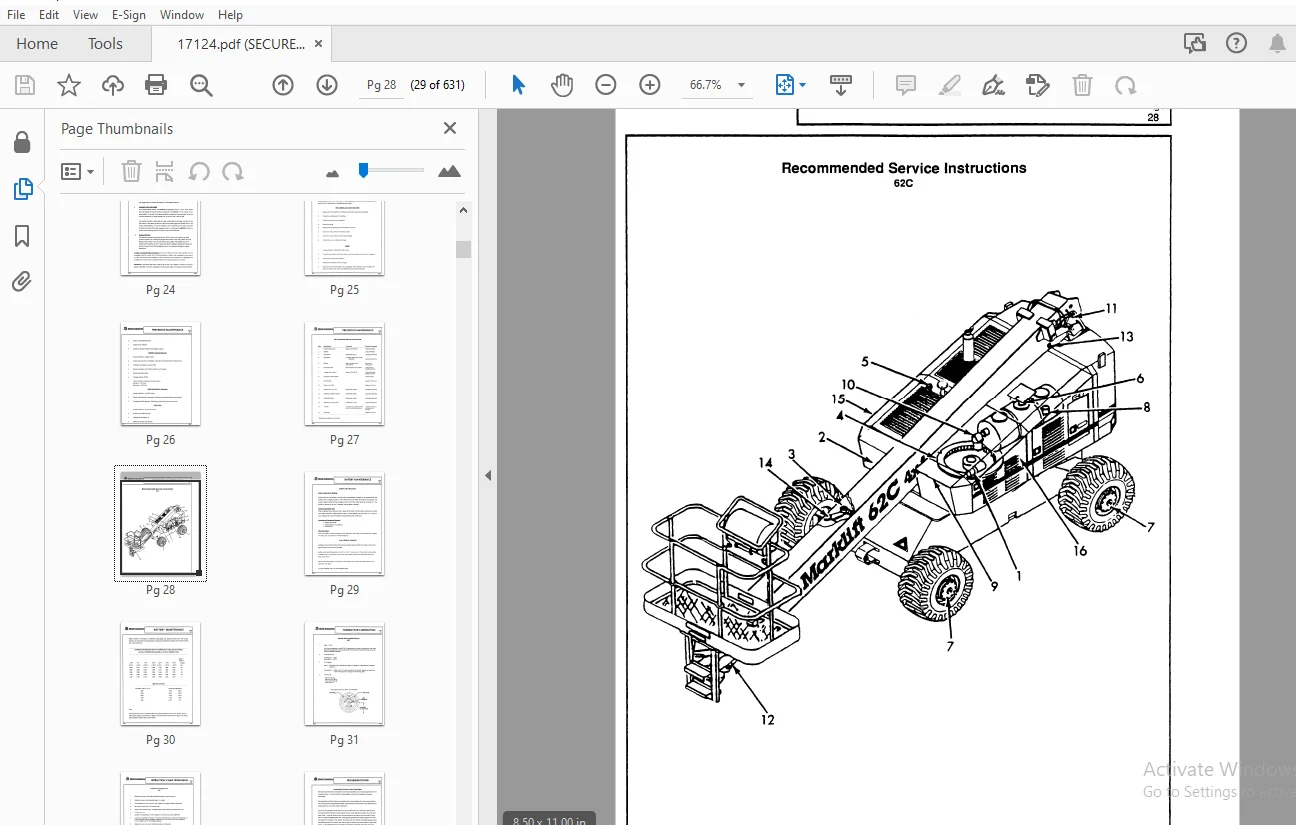This screenshot has width=1296, height=825.
Task: Close the Page Thumbnails panel
Action: point(450,128)
